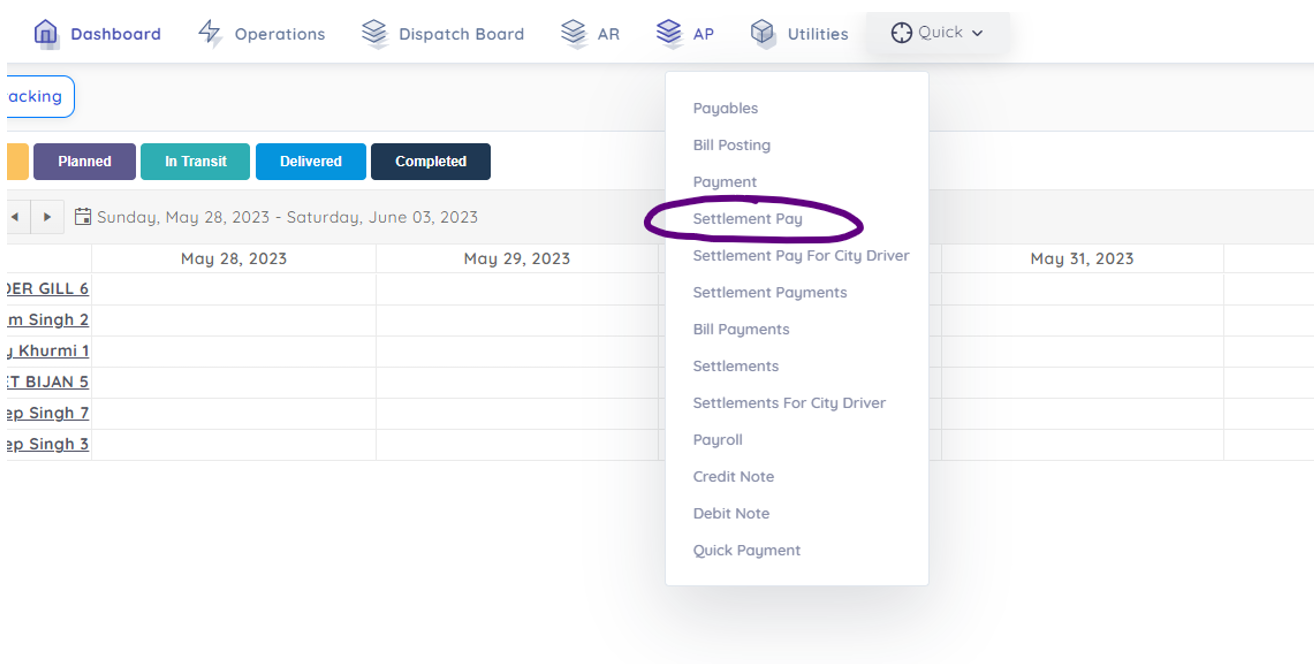Toggle the Completed status filter
The image size is (1314, 664).
[430, 162]
